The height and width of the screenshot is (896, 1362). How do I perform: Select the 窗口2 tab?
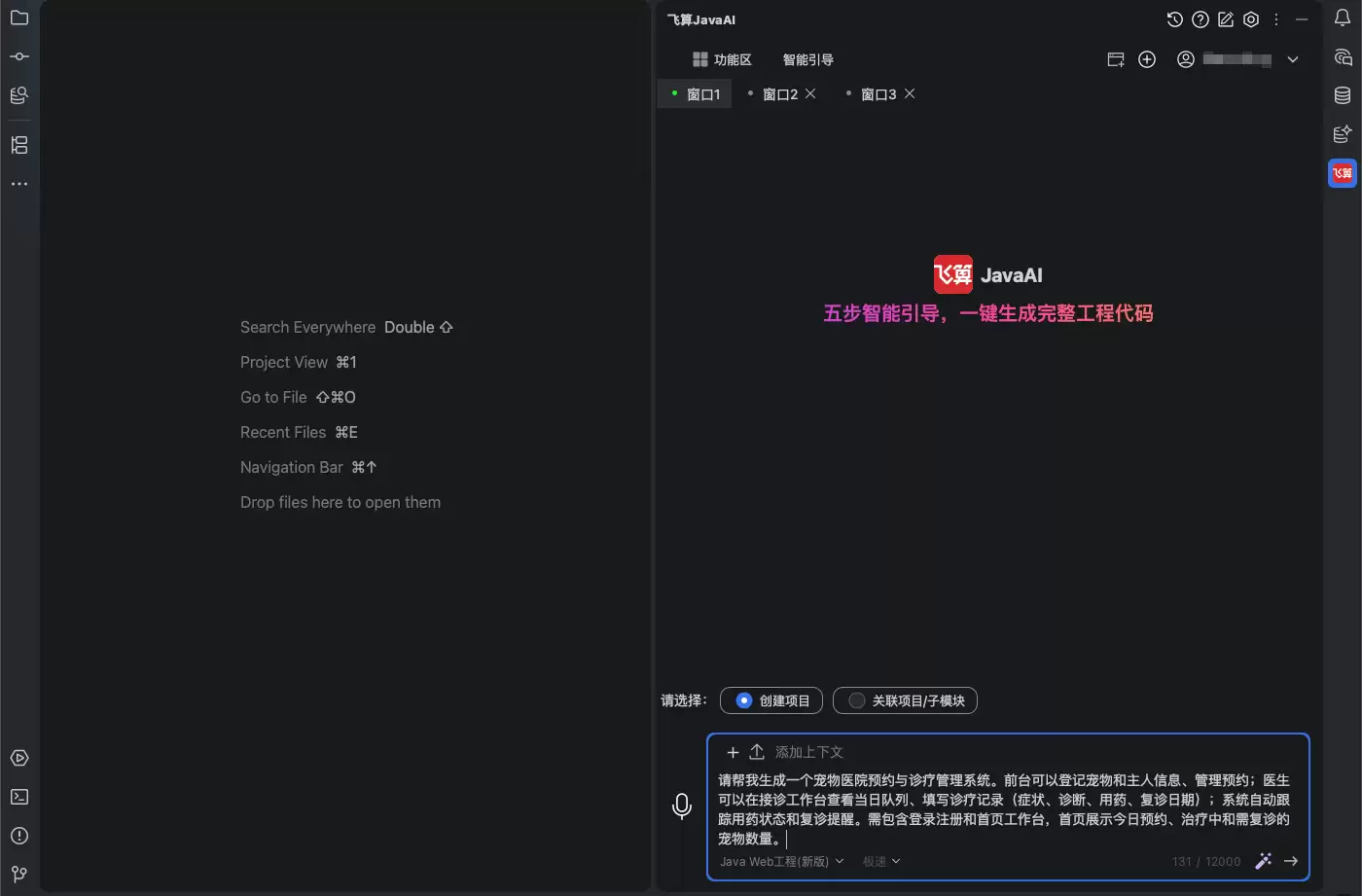click(780, 94)
